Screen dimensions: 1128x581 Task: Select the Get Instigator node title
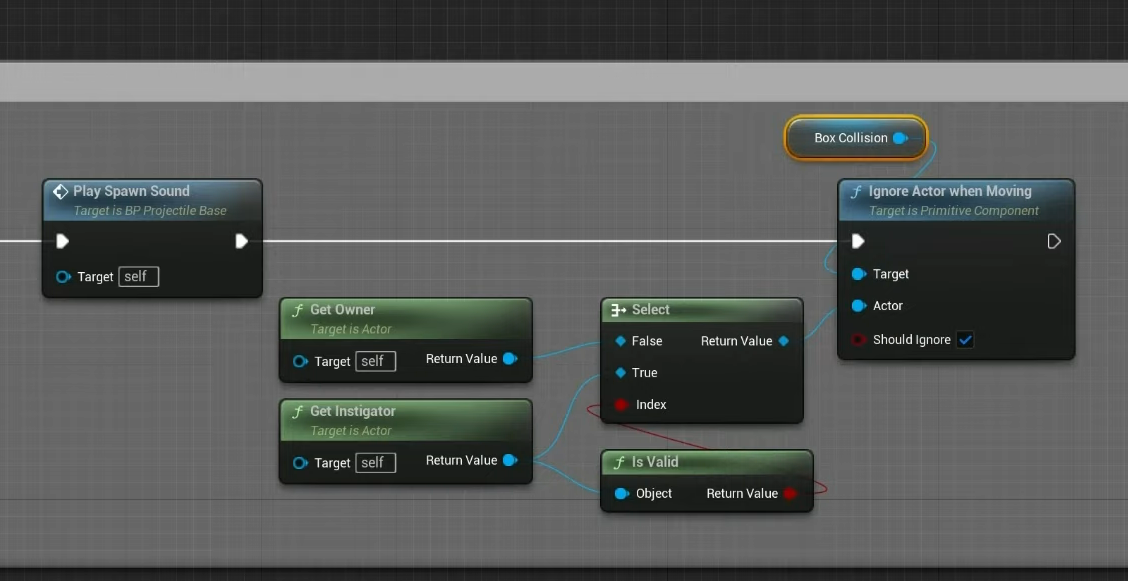(x=353, y=411)
